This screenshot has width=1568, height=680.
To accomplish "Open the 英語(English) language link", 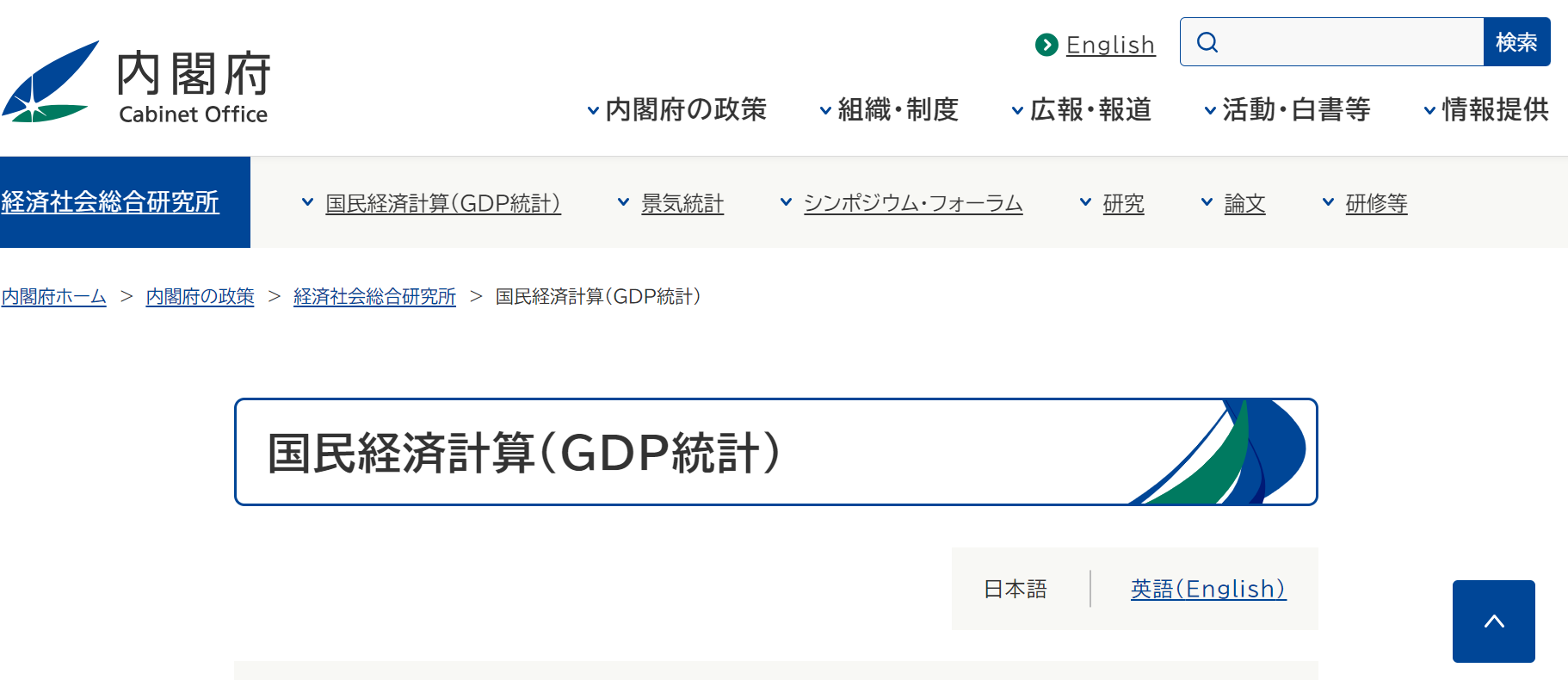I will [1208, 589].
